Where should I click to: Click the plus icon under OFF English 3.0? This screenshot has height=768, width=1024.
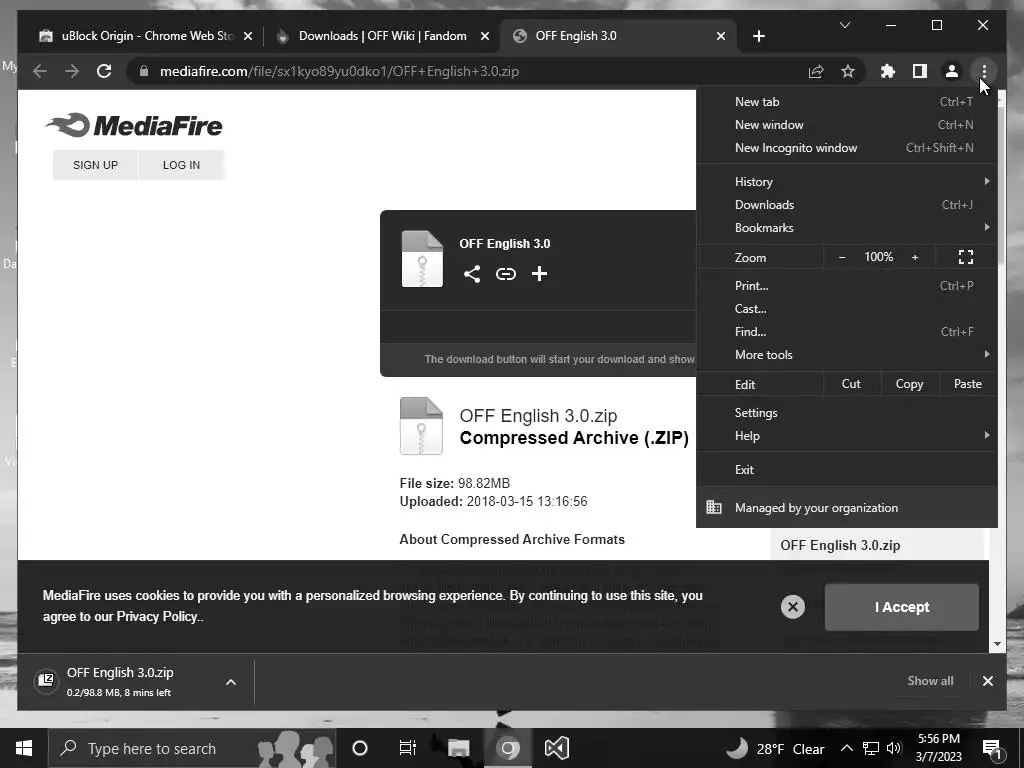click(x=539, y=274)
